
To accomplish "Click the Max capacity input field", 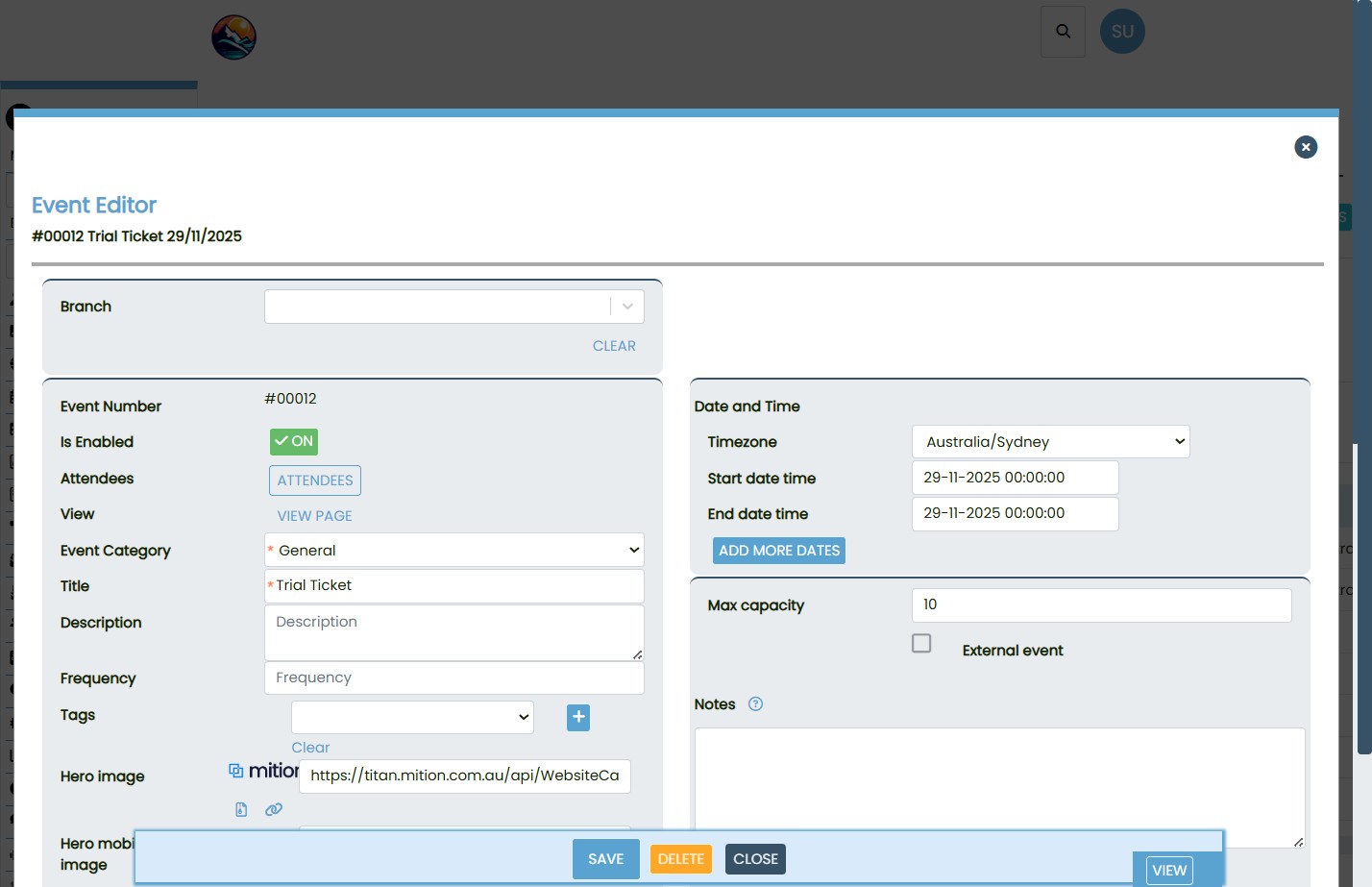I will pos(1101,605).
